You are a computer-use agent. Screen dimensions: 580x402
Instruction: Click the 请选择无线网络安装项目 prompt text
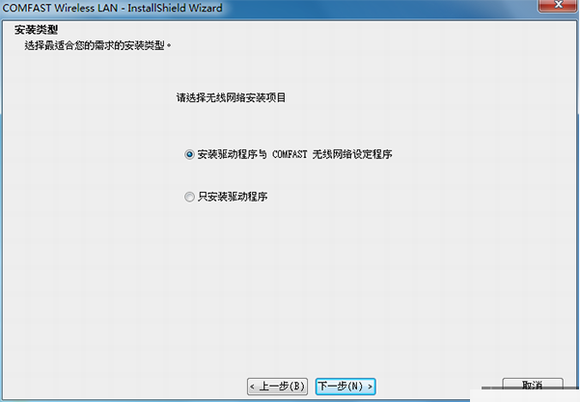click(231, 98)
